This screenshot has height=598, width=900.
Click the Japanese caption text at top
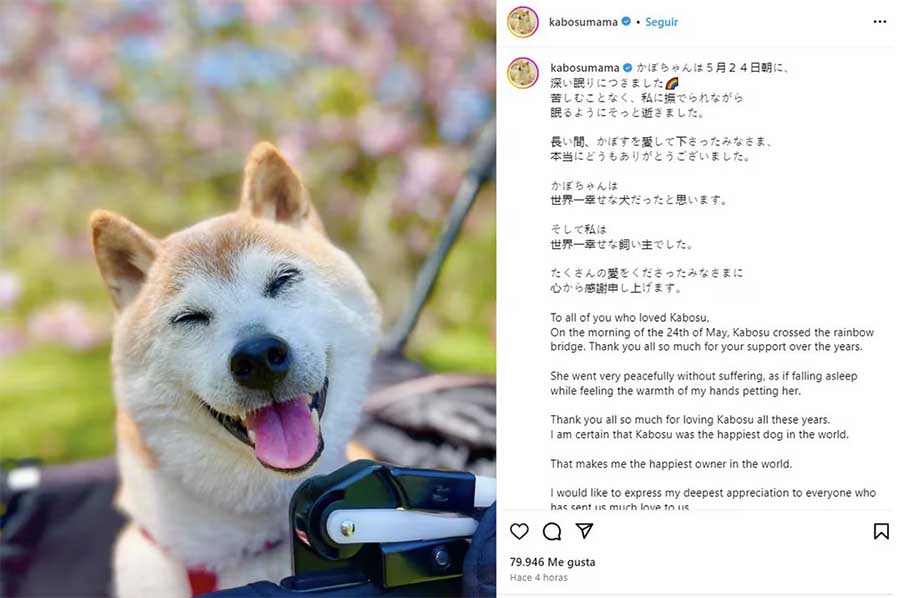click(x=669, y=90)
